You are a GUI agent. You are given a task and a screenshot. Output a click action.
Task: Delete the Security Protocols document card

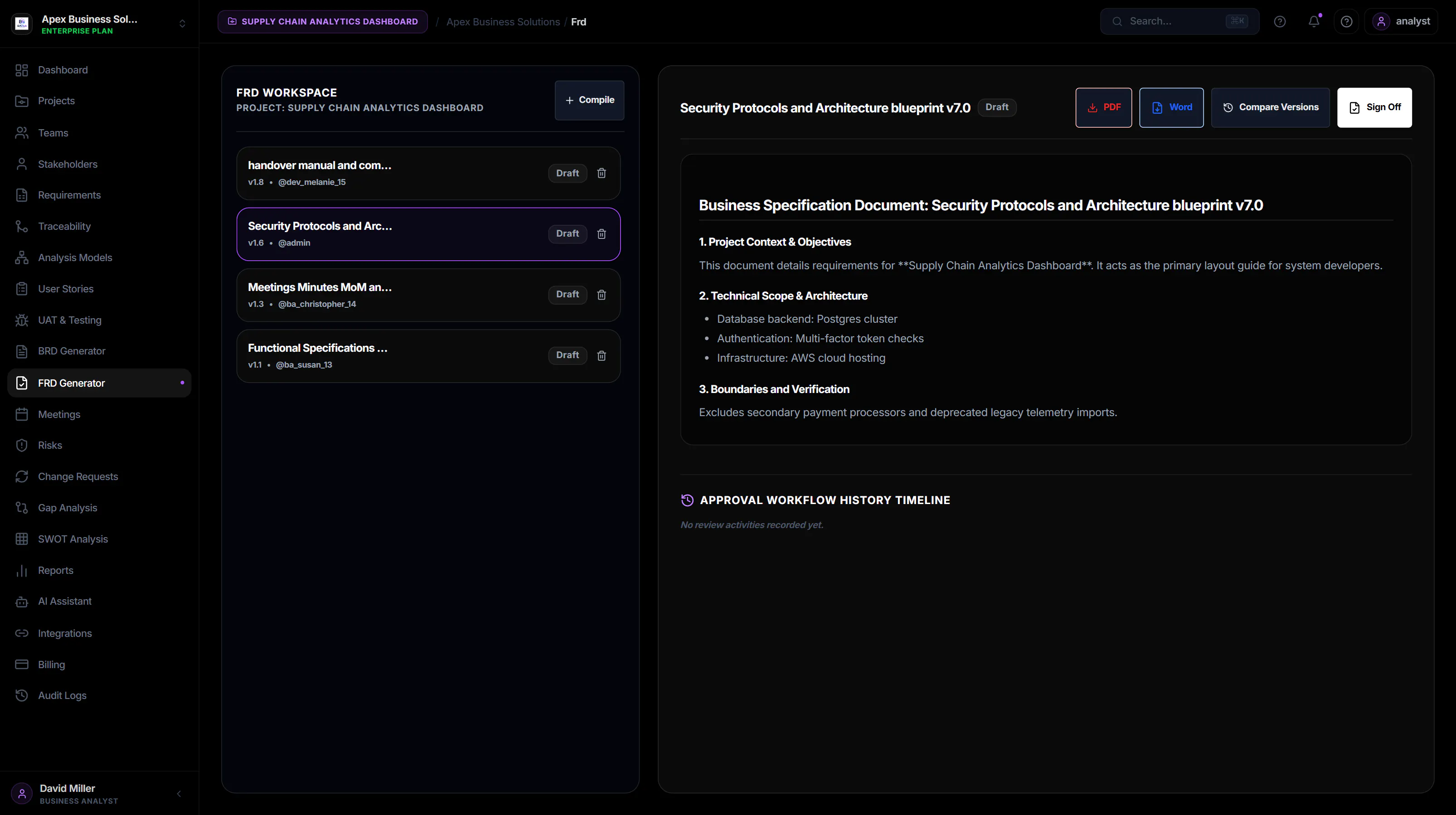602,234
